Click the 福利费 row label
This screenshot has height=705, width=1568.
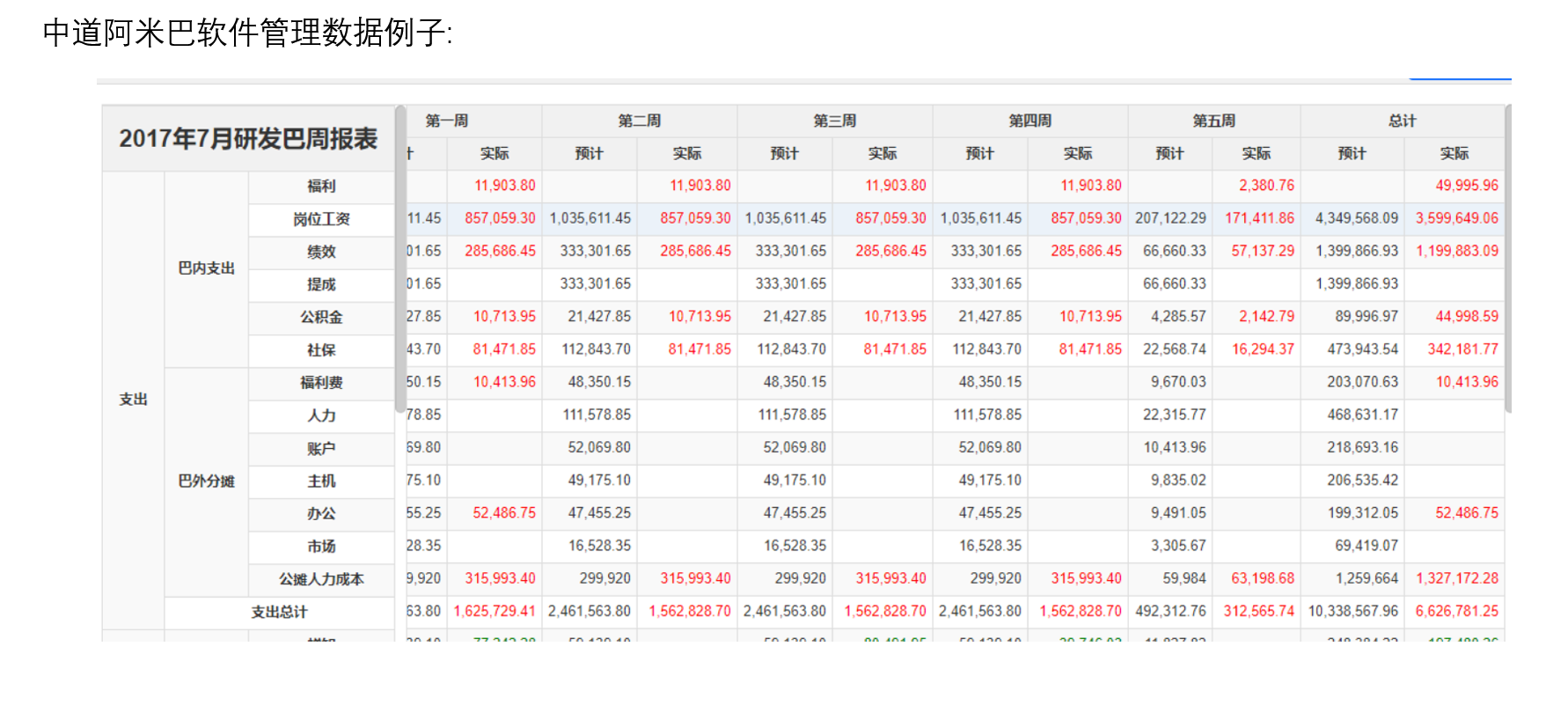pyautogui.click(x=321, y=382)
